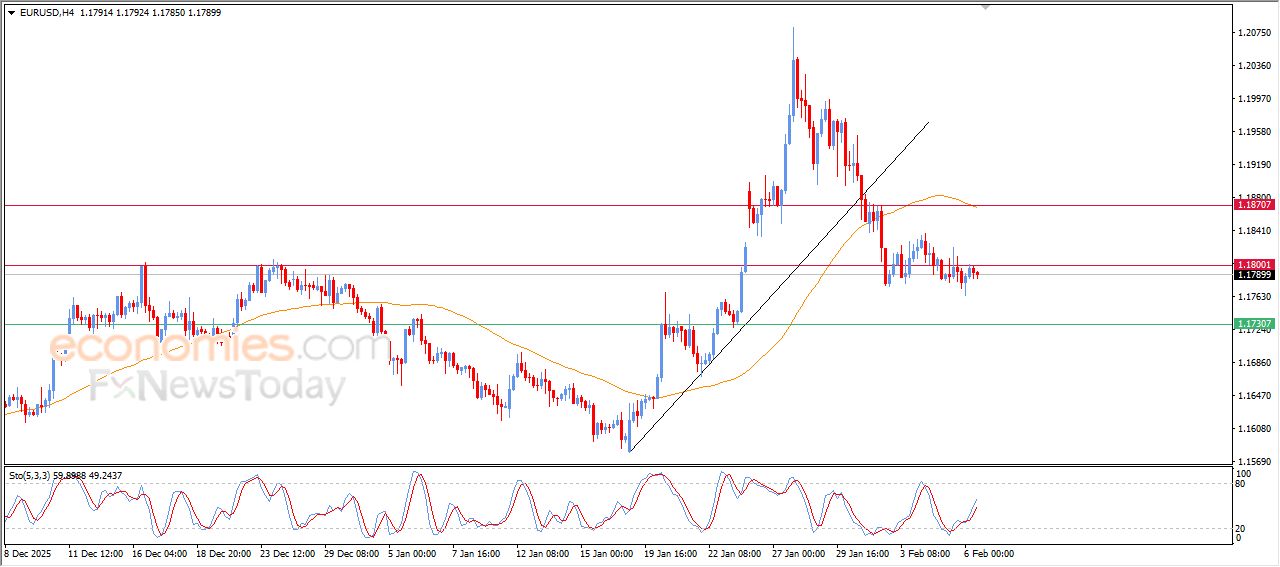Select the red 1.18001 price tag

click(x=1254, y=265)
